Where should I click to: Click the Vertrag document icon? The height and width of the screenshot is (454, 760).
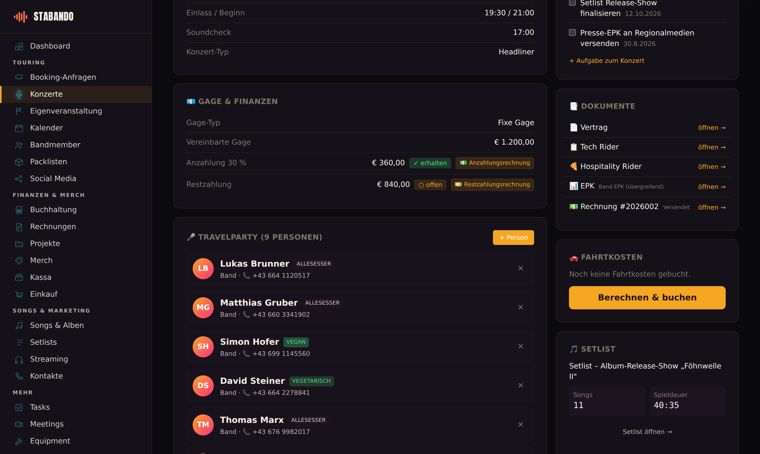click(x=573, y=127)
